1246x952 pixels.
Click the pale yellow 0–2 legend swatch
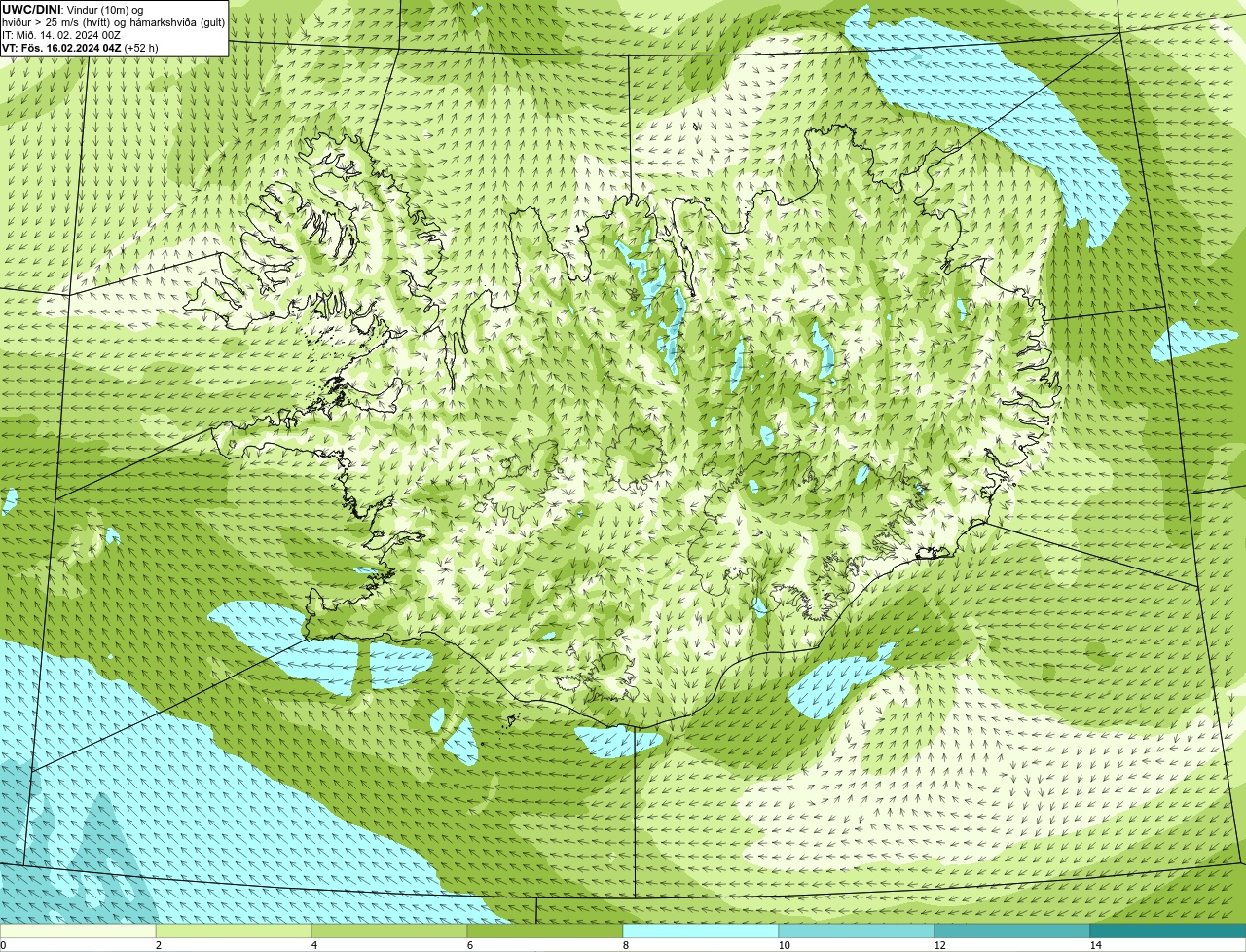coord(78,931)
